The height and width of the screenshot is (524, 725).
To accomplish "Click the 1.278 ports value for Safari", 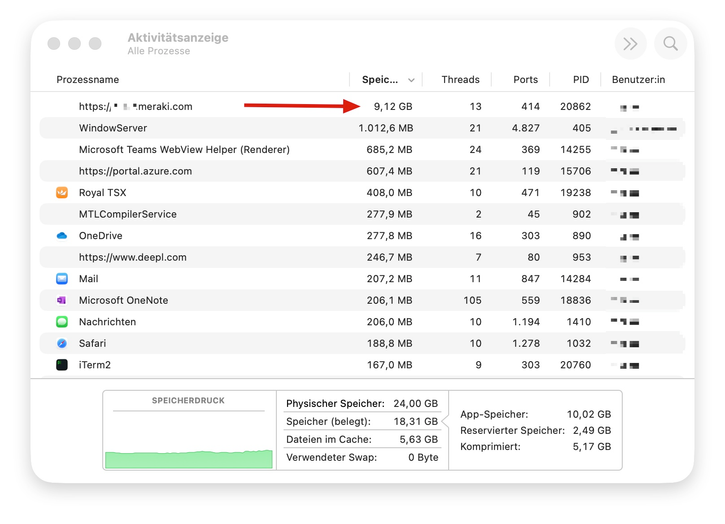I will click(526, 343).
